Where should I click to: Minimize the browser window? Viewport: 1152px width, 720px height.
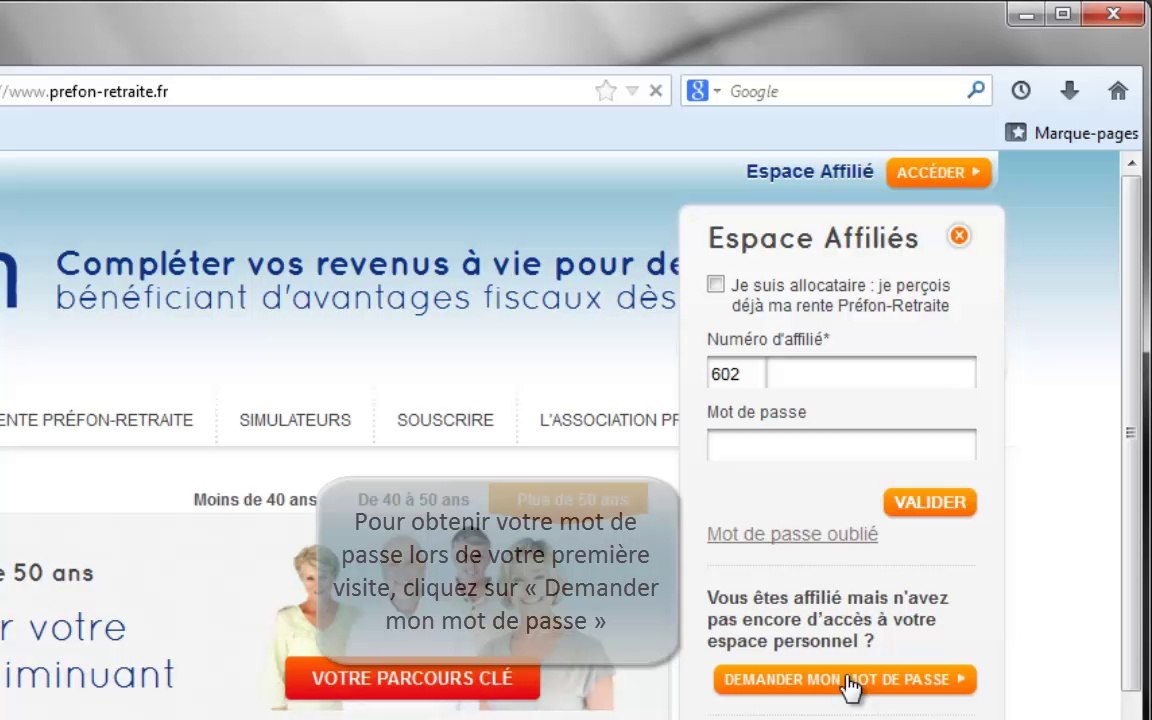[x=1026, y=14]
